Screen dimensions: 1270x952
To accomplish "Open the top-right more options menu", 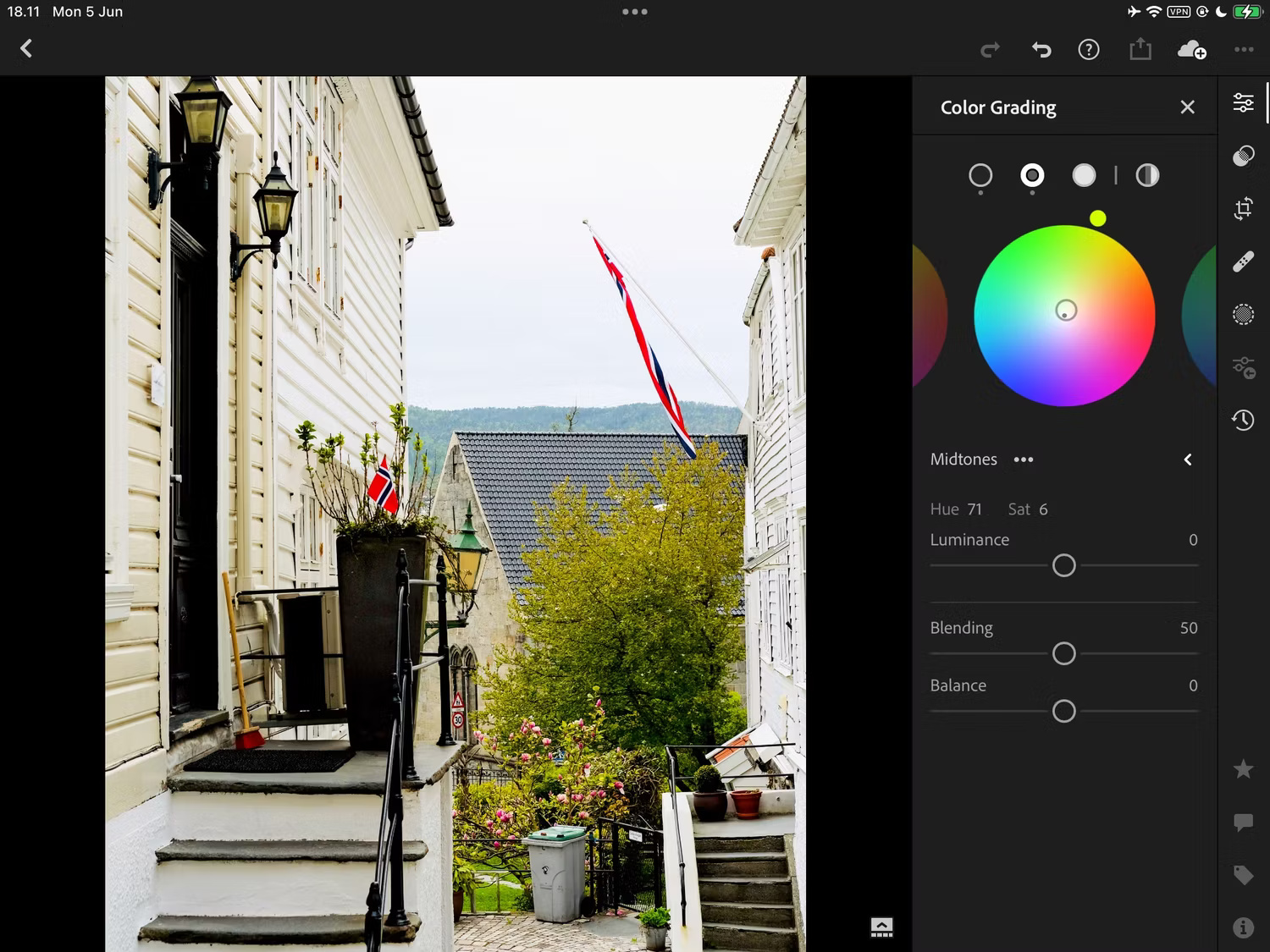I will (1244, 50).
